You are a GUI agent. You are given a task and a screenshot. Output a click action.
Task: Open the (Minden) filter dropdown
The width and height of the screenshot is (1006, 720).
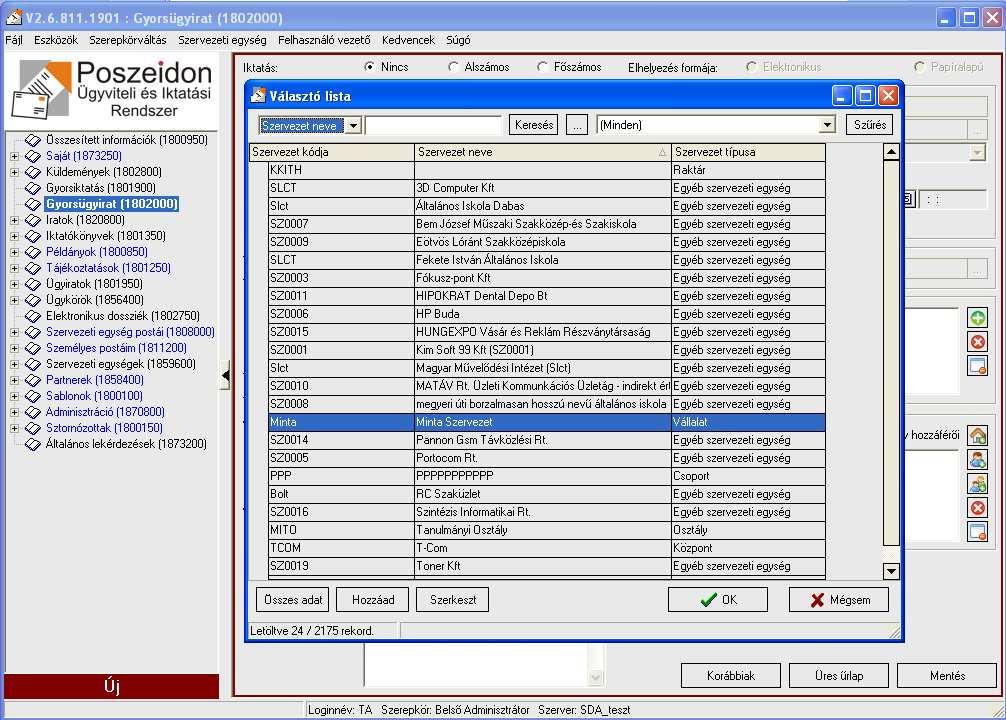point(827,125)
